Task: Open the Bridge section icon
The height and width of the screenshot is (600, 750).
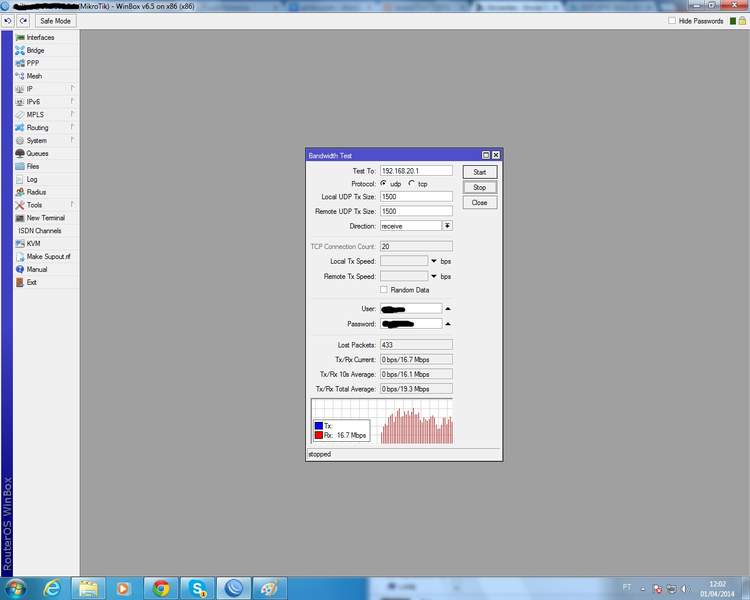Action: tap(20, 50)
